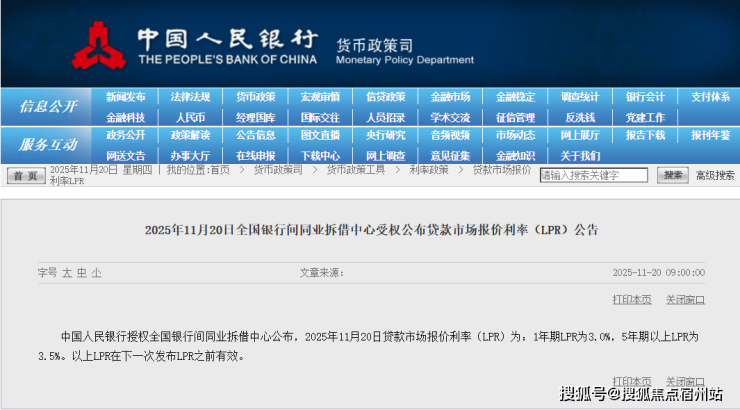
Task: Open 货币政策 in top navigation
Action: pos(255,97)
